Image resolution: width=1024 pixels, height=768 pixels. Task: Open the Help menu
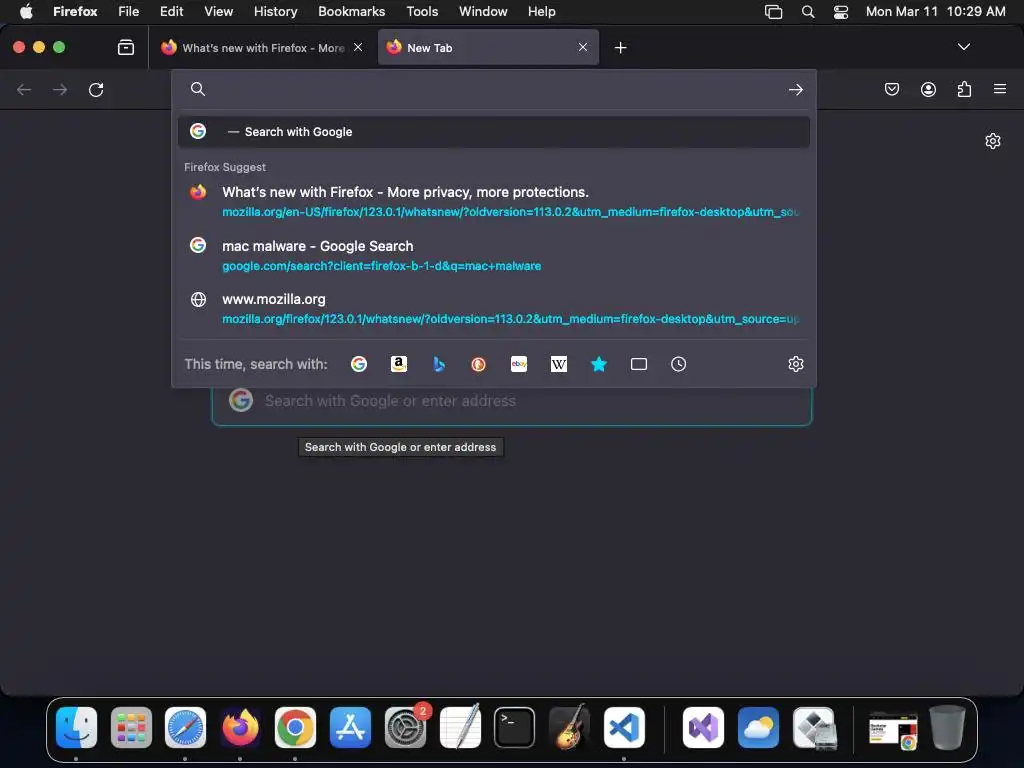pyautogui.click(x=541, y=12)
